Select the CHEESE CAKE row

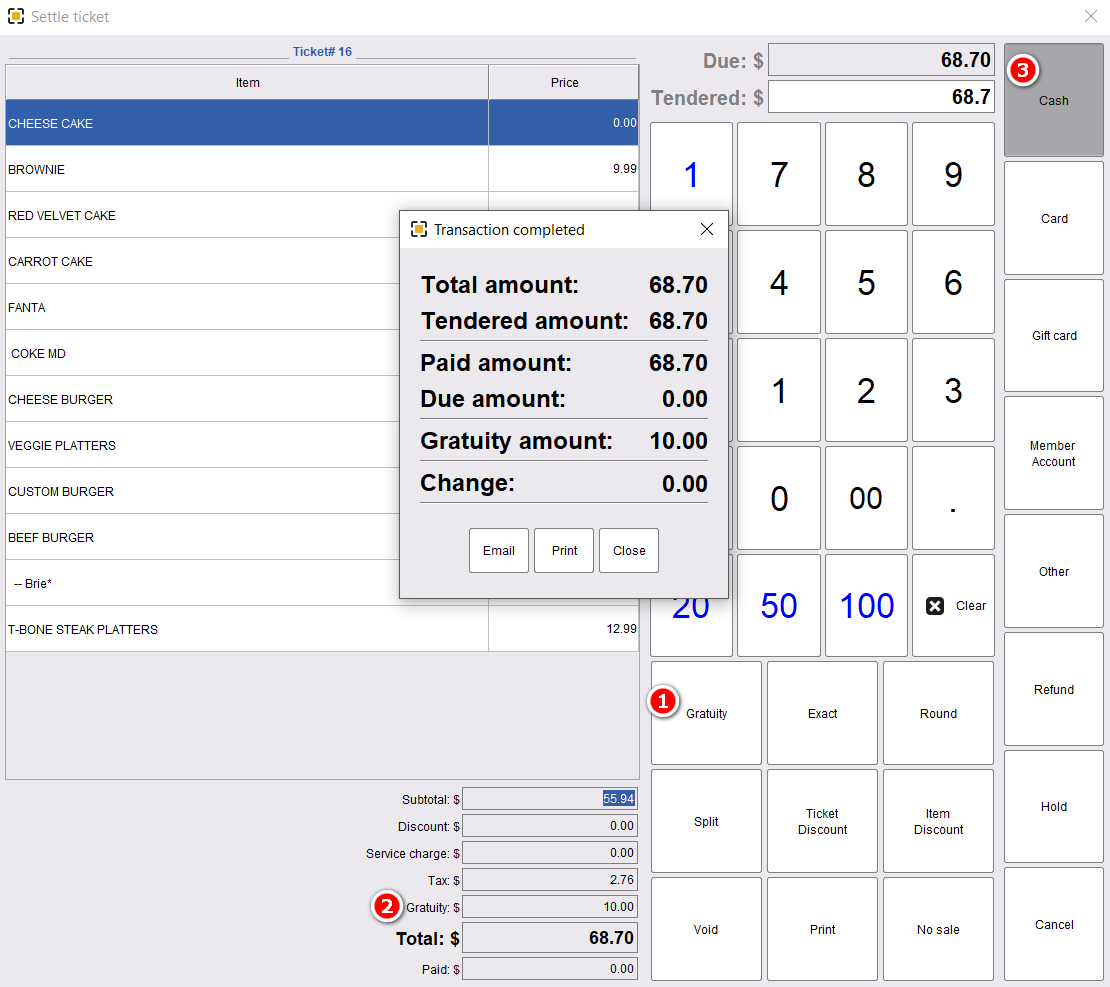click(x=322, y=122)
